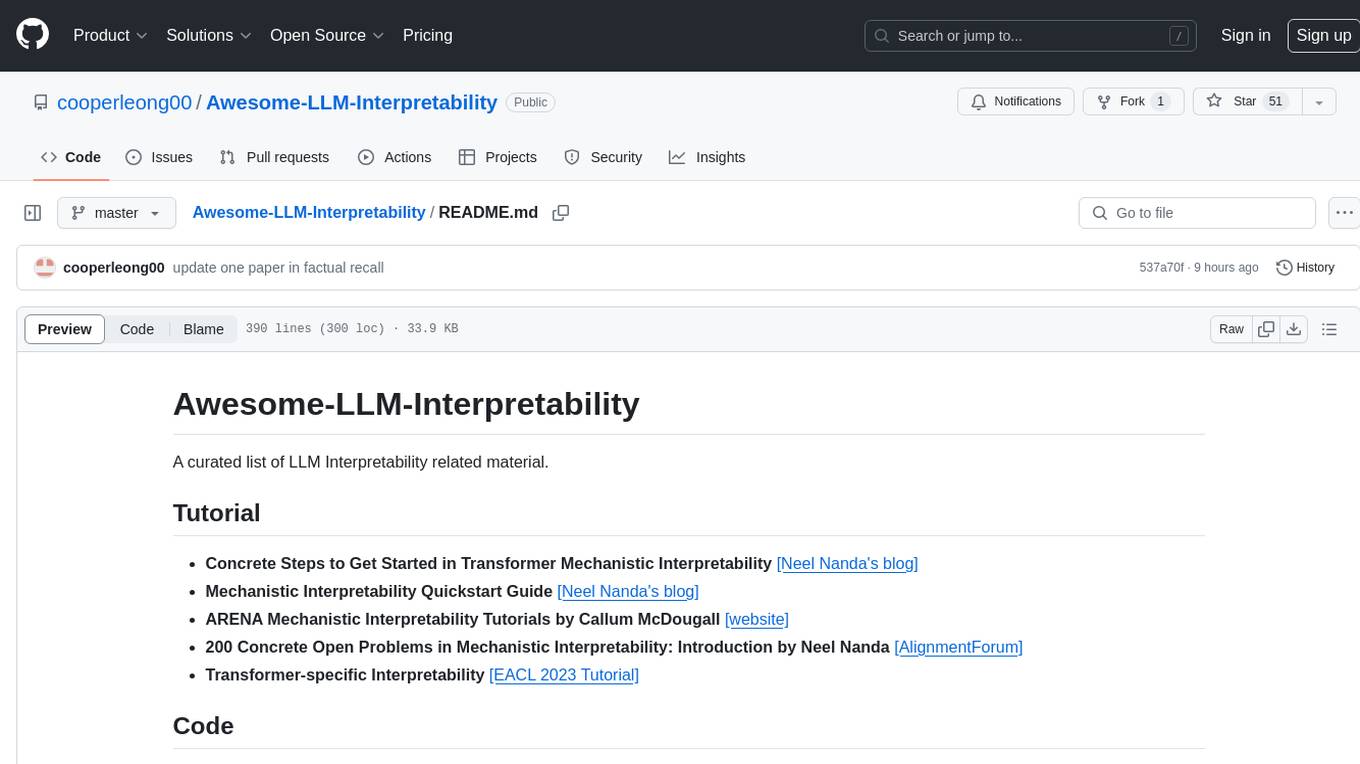Focus the Go to file input
This screenshot has height=764, width=1360.
(1197, 213)
